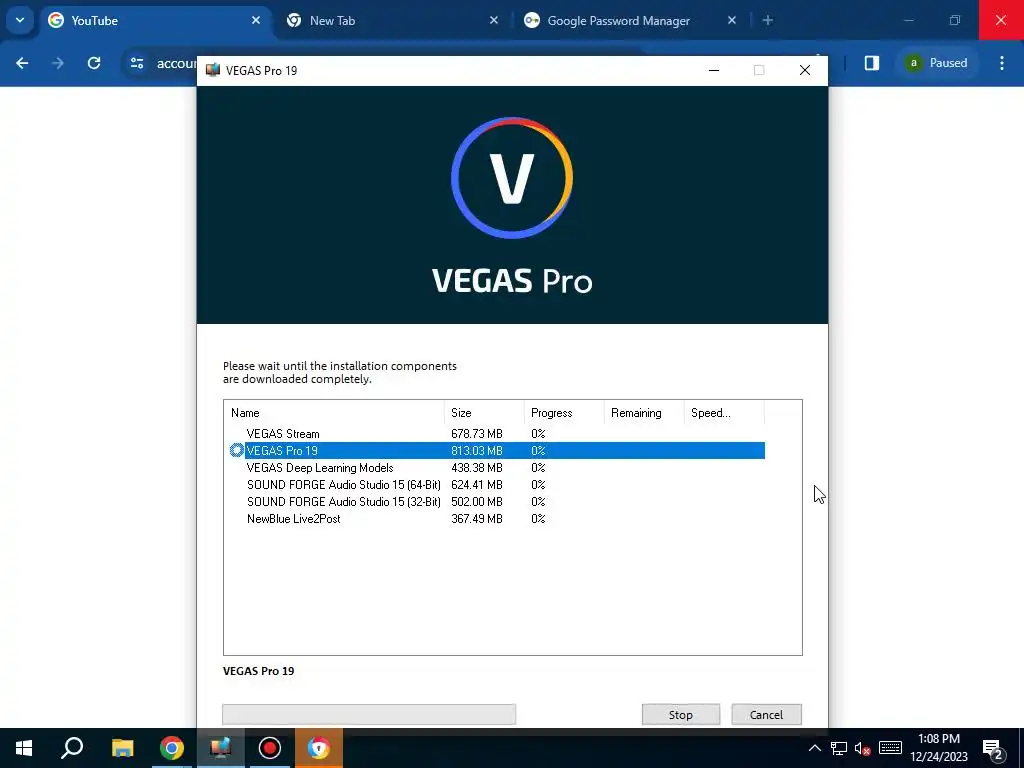
Task: Show hidden system tray icons
Action: point(814,748)
